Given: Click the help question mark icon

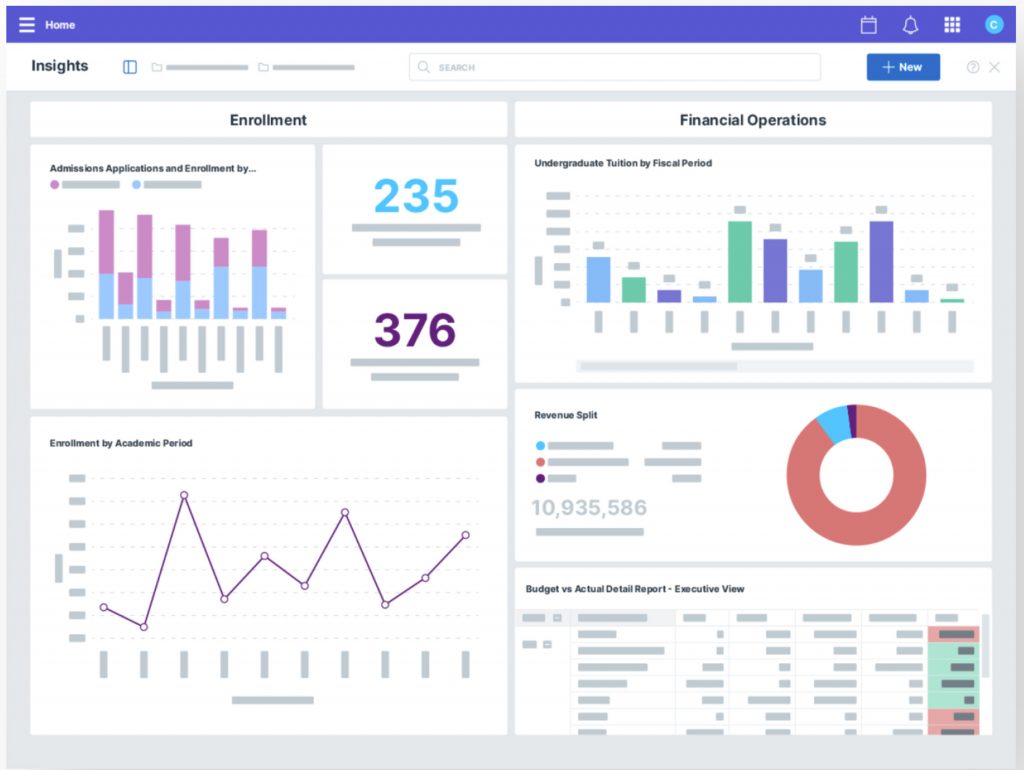Looking at the screenshot, I should [973, 67].
